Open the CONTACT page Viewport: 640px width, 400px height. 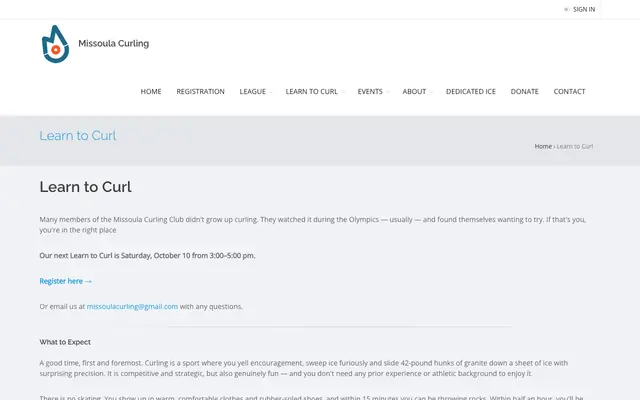tap(569, 91)
